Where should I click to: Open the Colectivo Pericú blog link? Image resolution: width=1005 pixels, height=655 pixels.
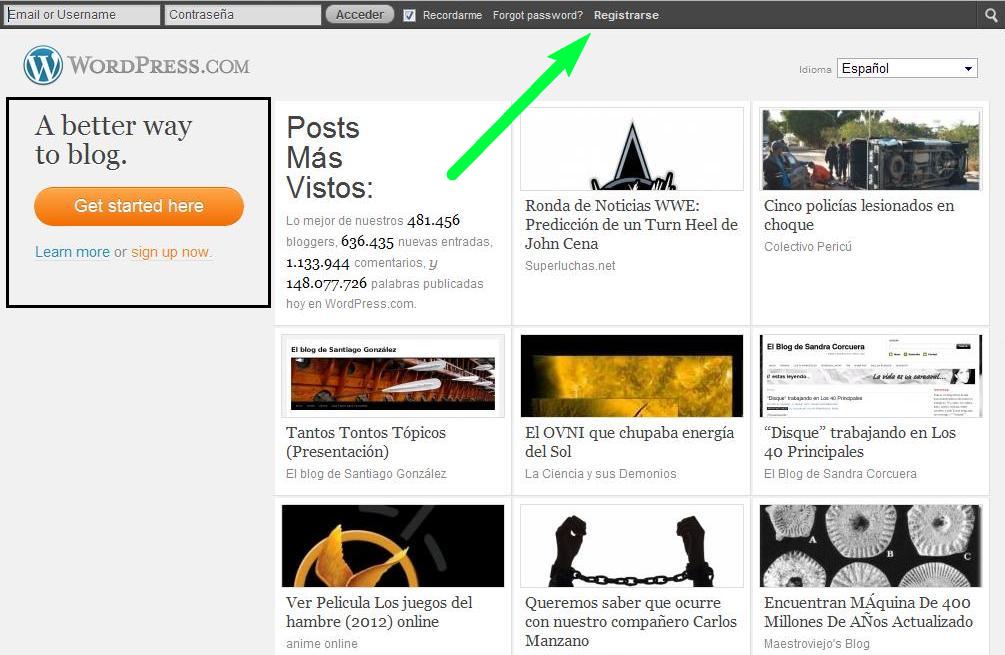[x=808, y=247]
